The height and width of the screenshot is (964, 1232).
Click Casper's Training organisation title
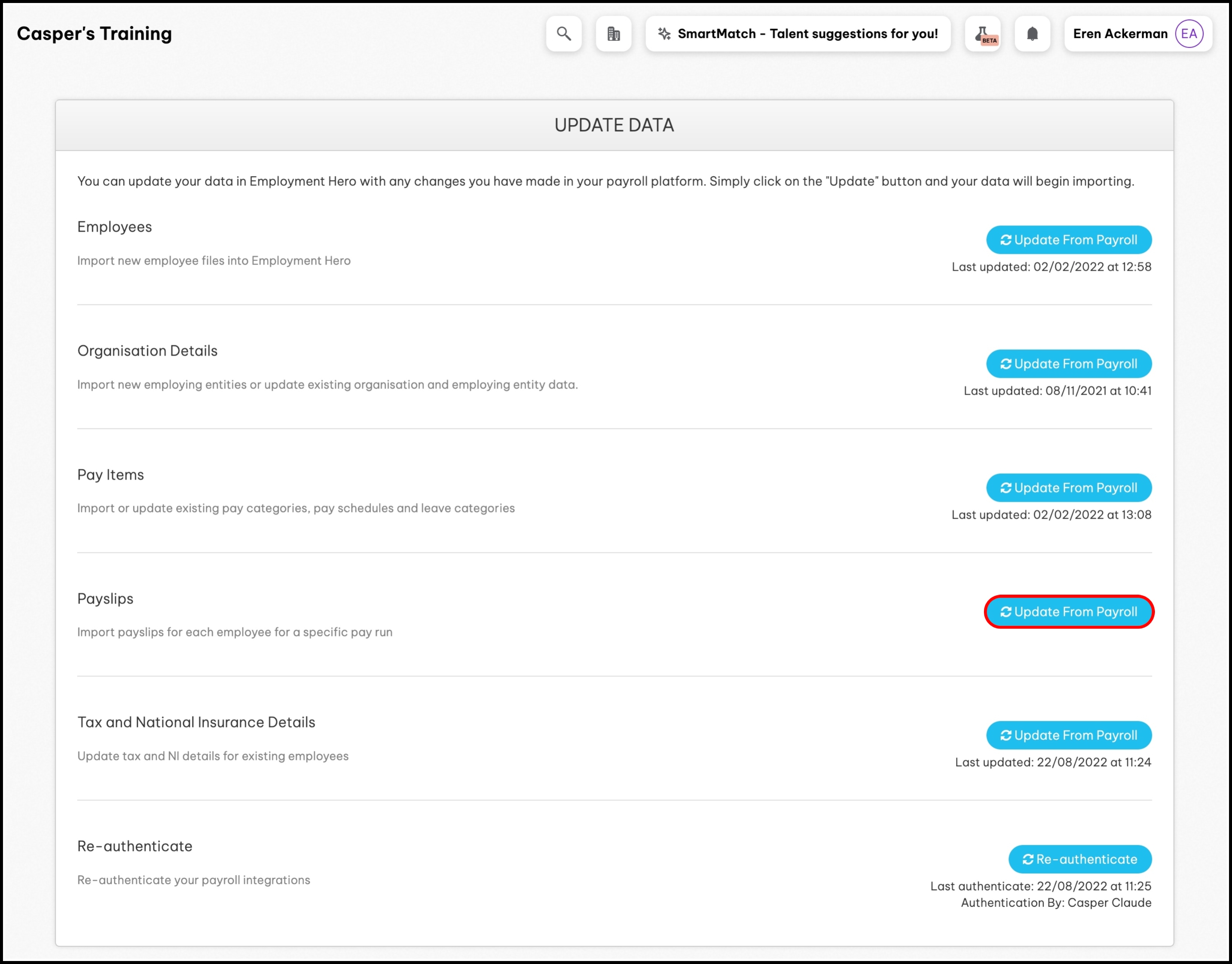pyautogui.click(x=94, y=34)
